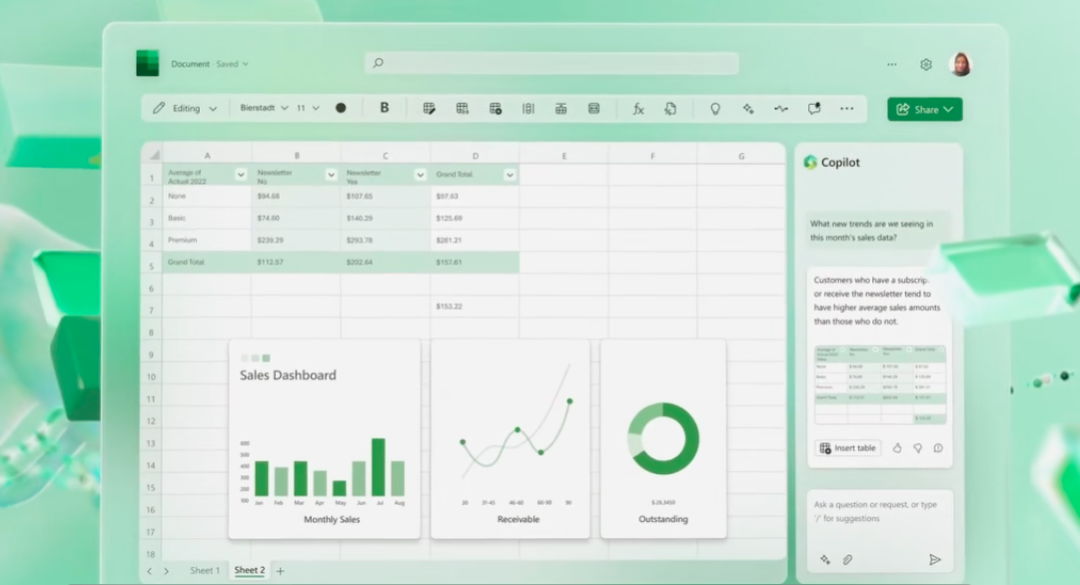Image resolution: width=1080 pixels, height=585 pixels.
Task: Click the Insert table button
Action: 848,448
